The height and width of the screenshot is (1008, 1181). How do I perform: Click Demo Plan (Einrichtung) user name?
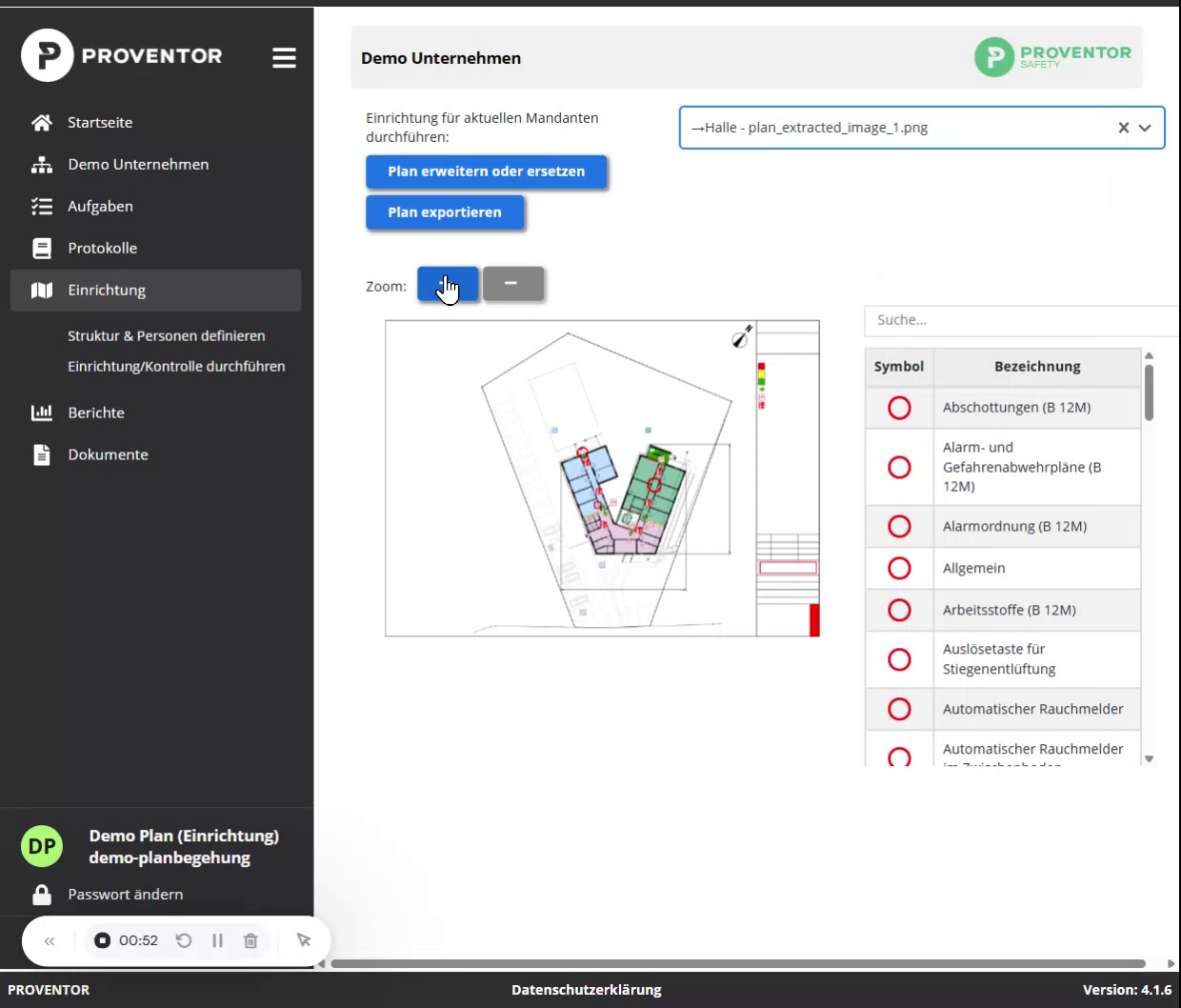pos(184,836)
